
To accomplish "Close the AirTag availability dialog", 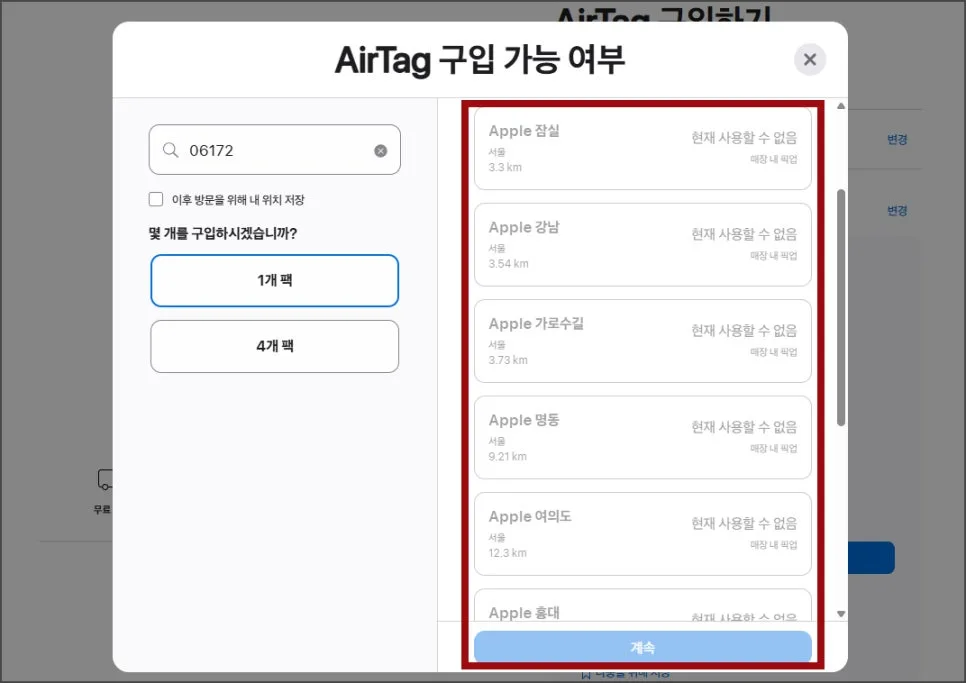I will point(810,60).
